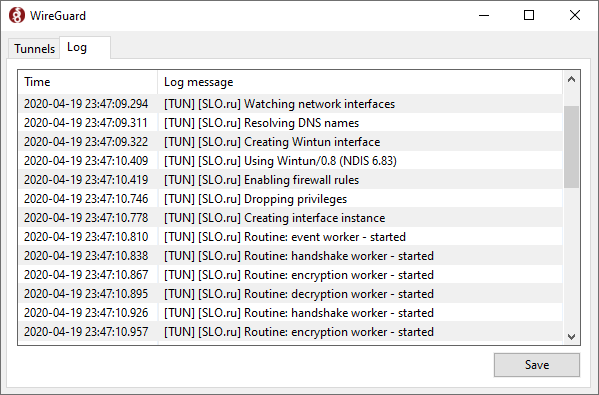
Task: Click the WireGuard logo icon in title bar
Action: pyautogui.click(x=17, y=15)
